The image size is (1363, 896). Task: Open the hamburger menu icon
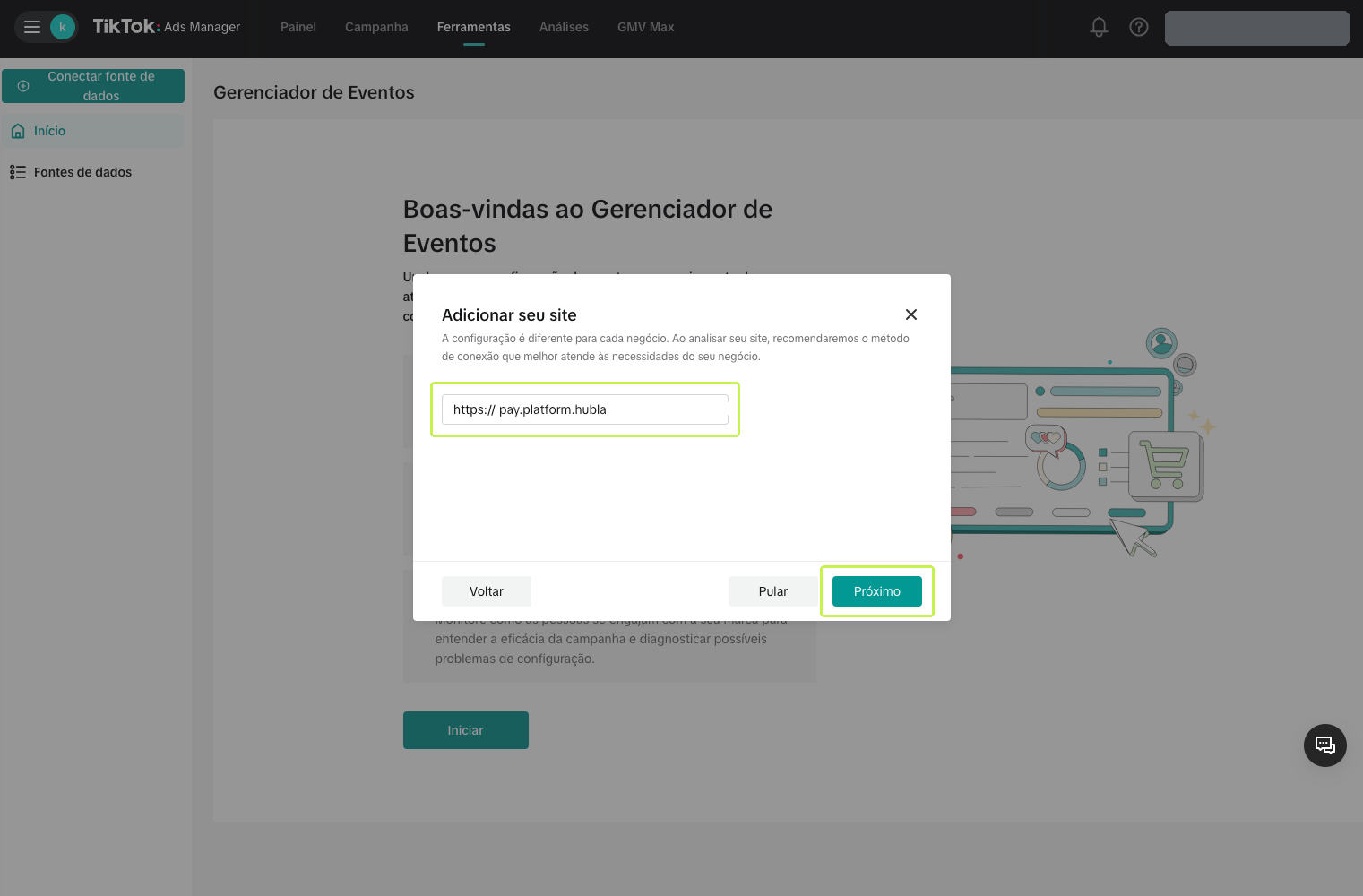(32, 27)
